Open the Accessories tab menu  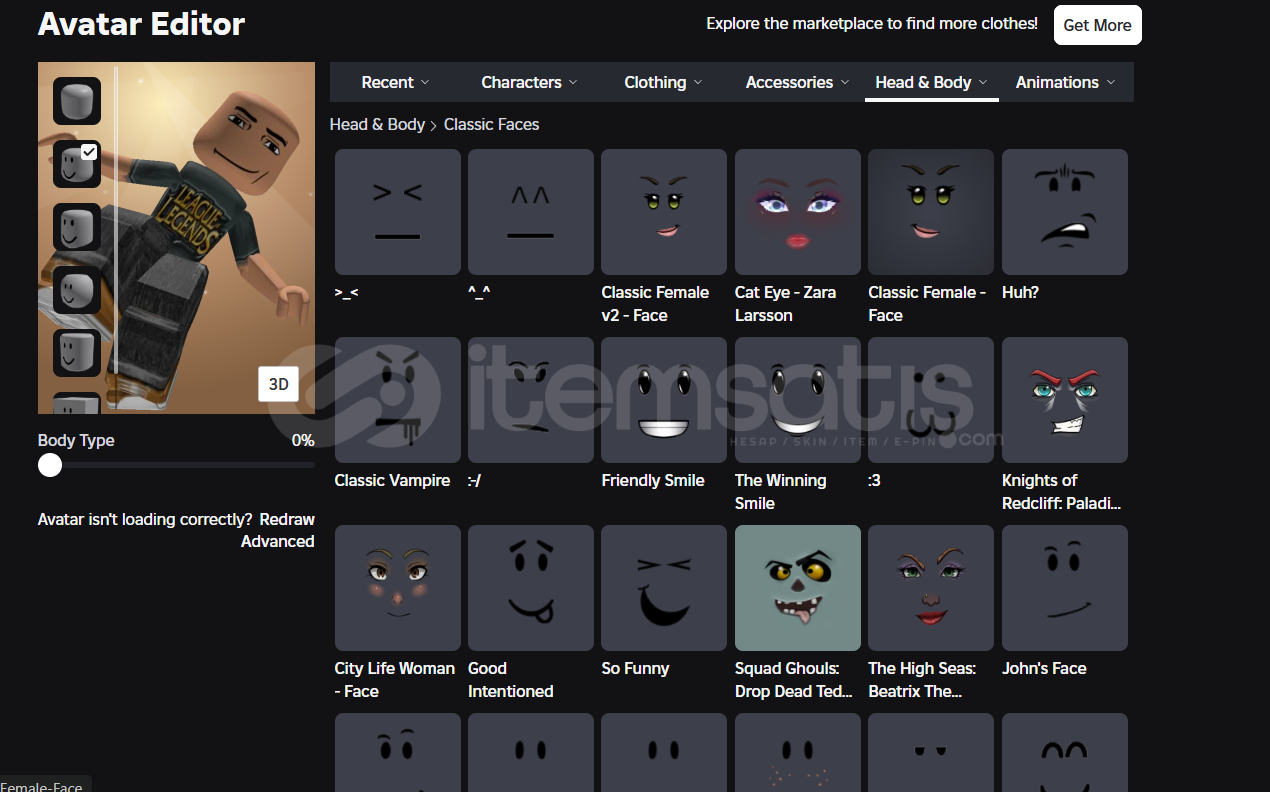(x=798, y=82)
